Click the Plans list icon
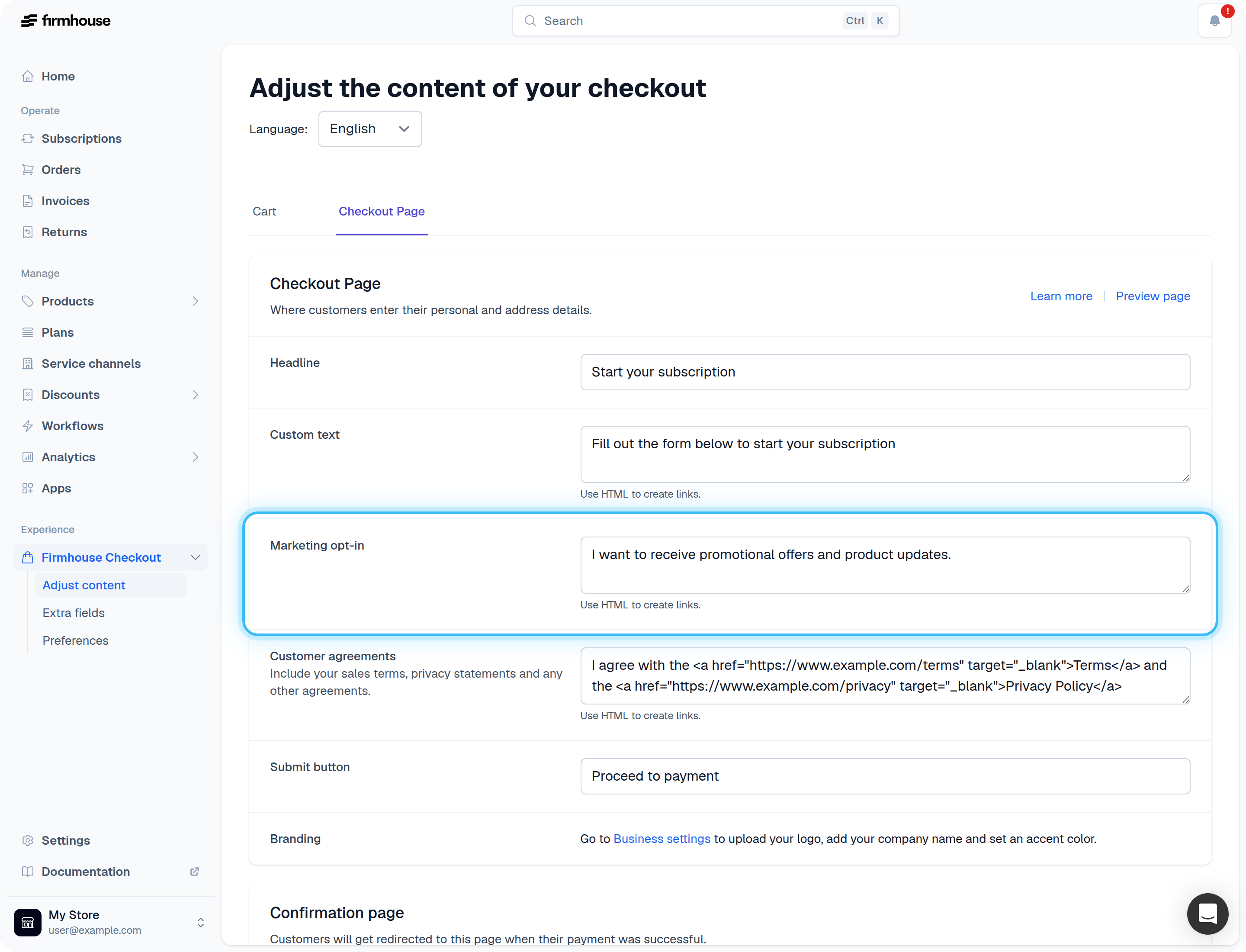1246x952 pixels. [27, 332]
